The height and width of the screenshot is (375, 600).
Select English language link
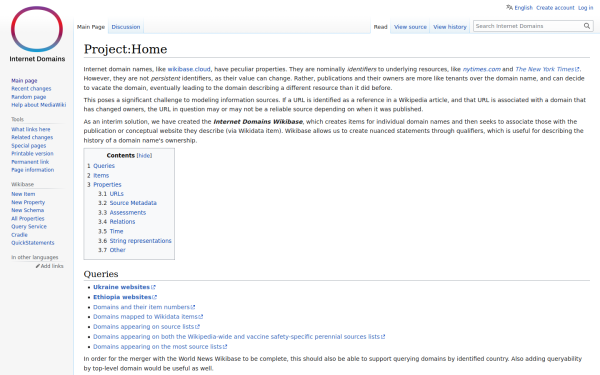click(523, 8)
